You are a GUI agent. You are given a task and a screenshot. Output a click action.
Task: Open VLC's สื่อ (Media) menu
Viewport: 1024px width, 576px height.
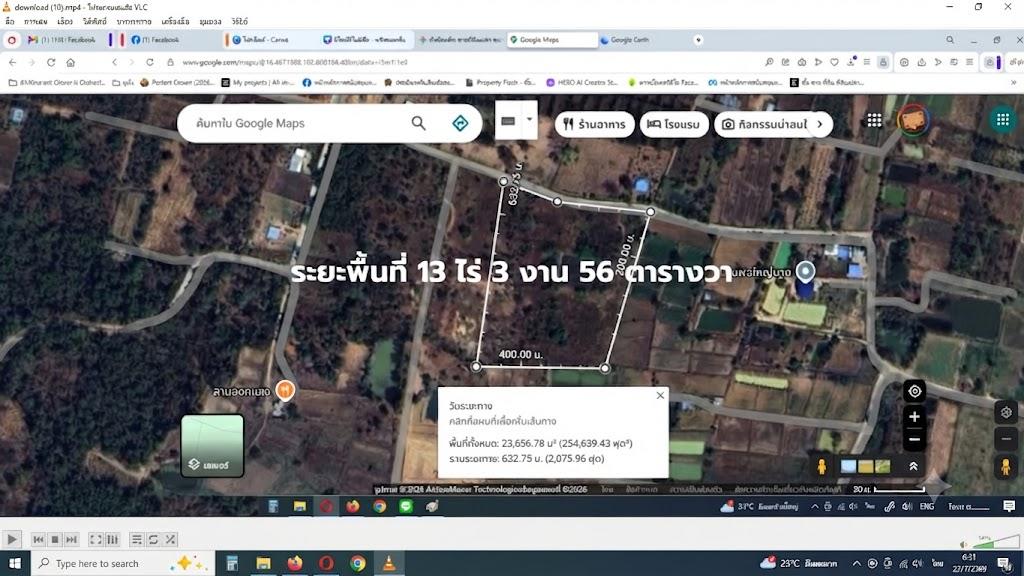(10, 22)
